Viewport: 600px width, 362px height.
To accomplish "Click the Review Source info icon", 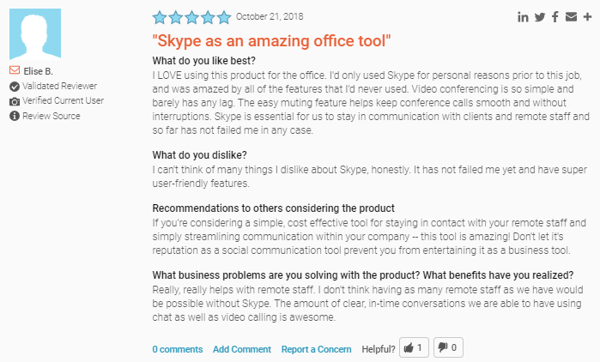I will click(x=15, y=116).
